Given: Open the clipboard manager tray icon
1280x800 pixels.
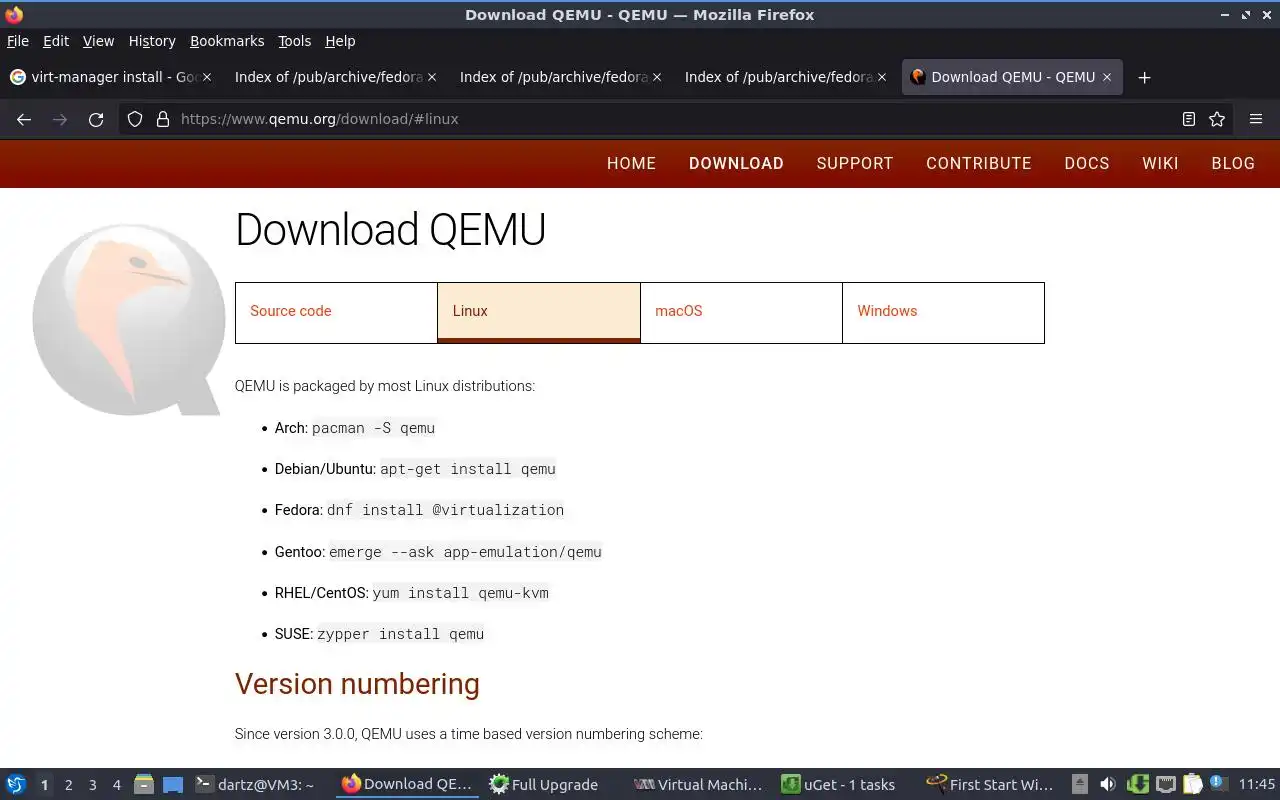Looking at the screenshot, I should [1192, 785].
